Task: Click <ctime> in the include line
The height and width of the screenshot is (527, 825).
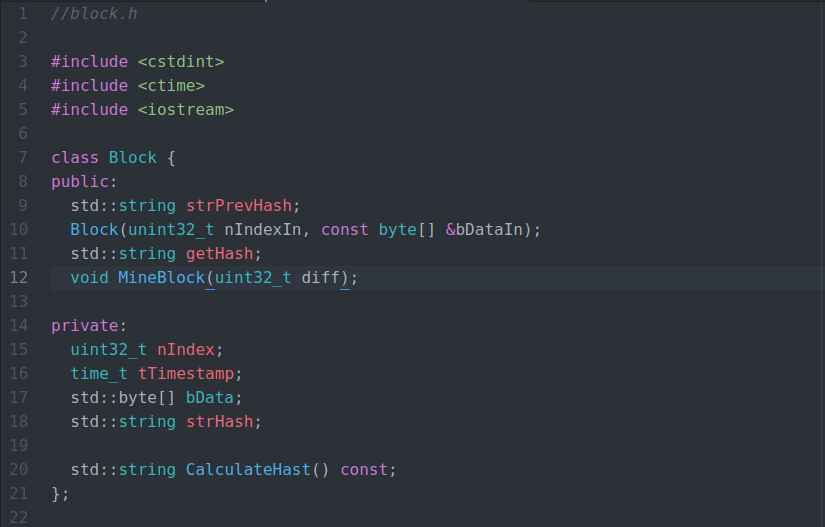Action: click(171, 85)
